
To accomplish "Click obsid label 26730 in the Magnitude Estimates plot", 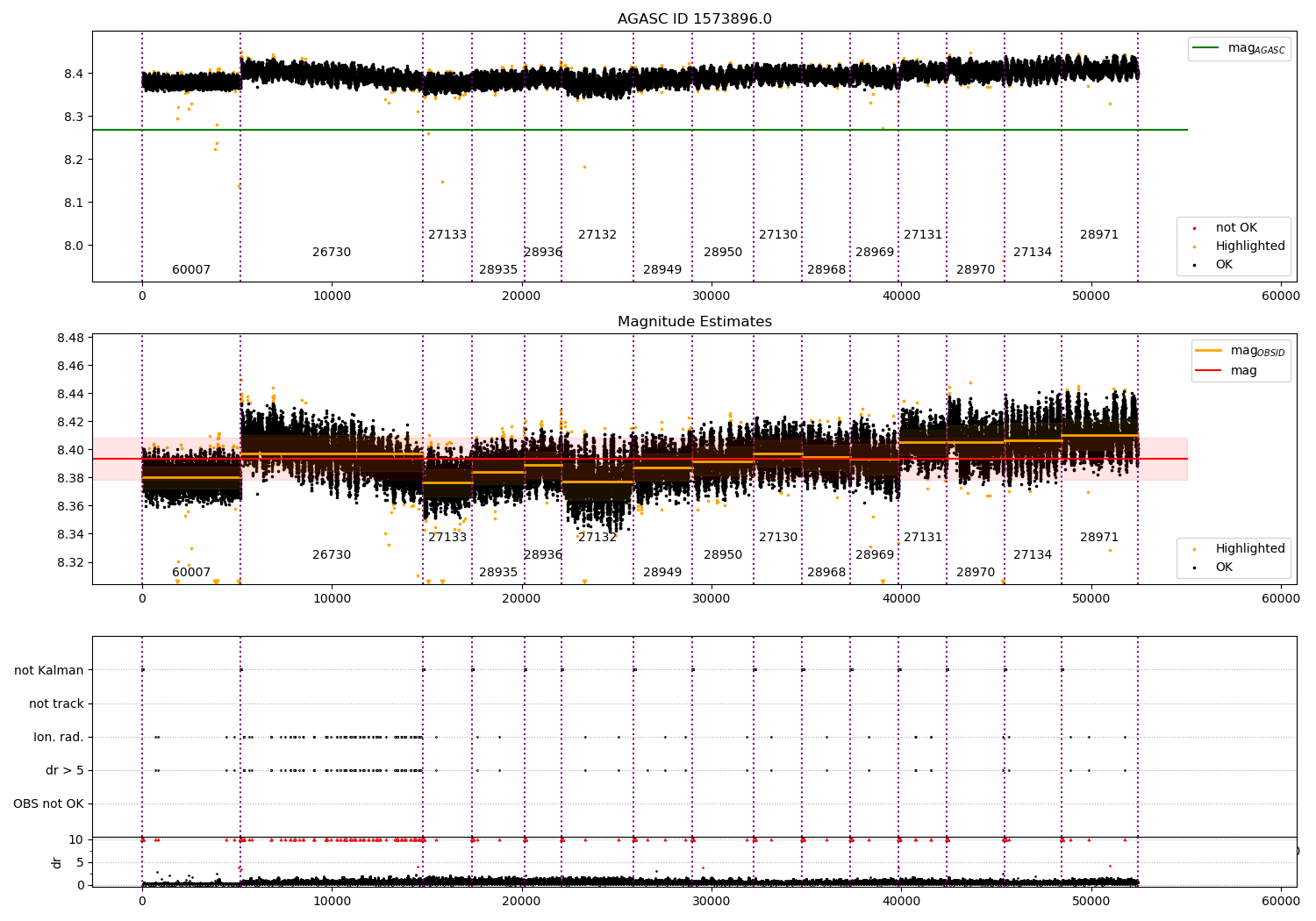I will pos(332,555).
